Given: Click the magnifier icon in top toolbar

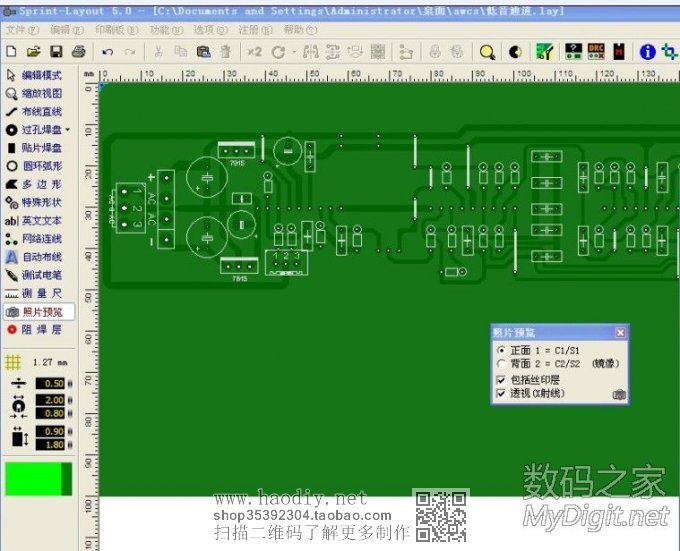Looking at the screenshot, I should [487, 51].
